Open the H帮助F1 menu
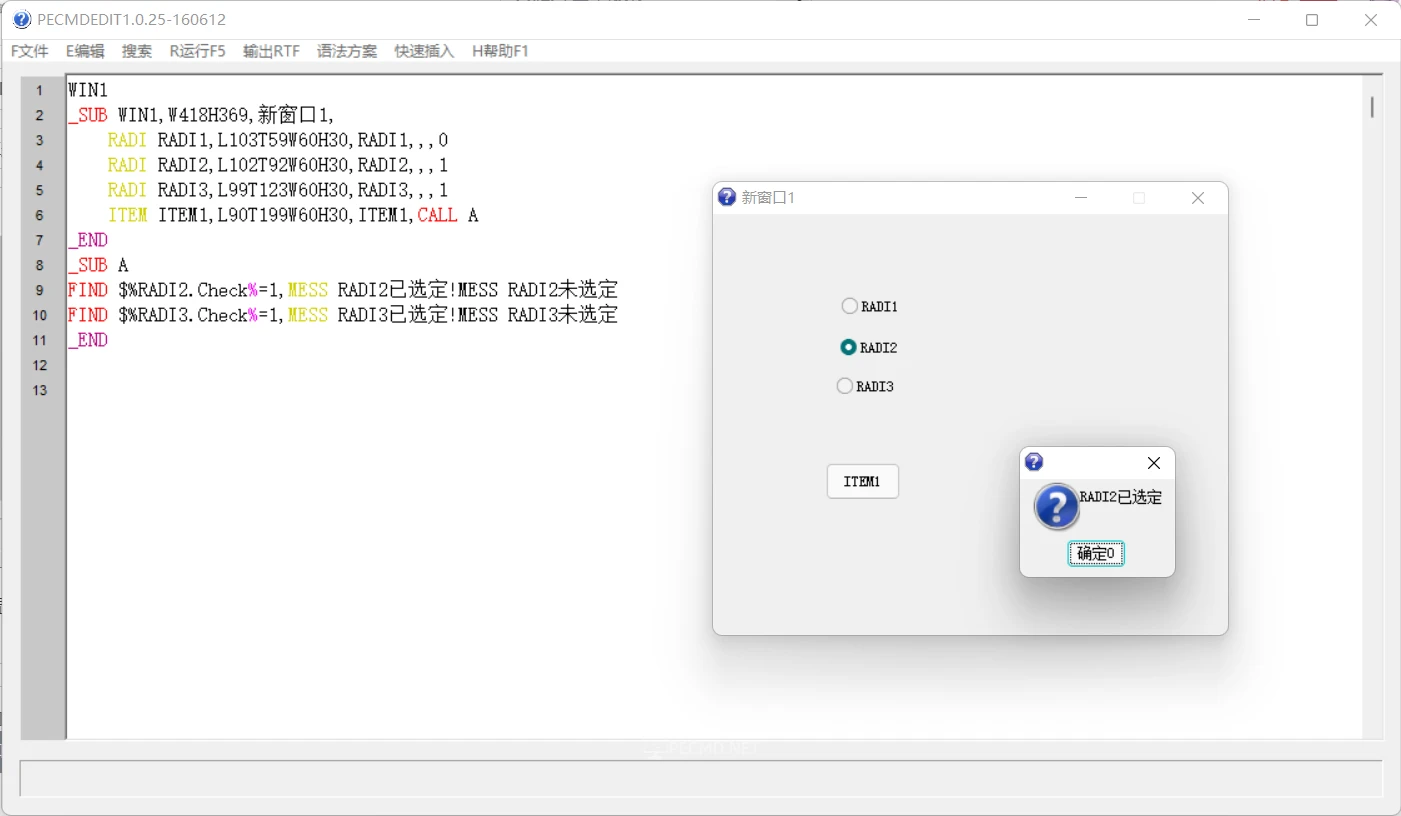1401x816 pixels. coord(500,51)
